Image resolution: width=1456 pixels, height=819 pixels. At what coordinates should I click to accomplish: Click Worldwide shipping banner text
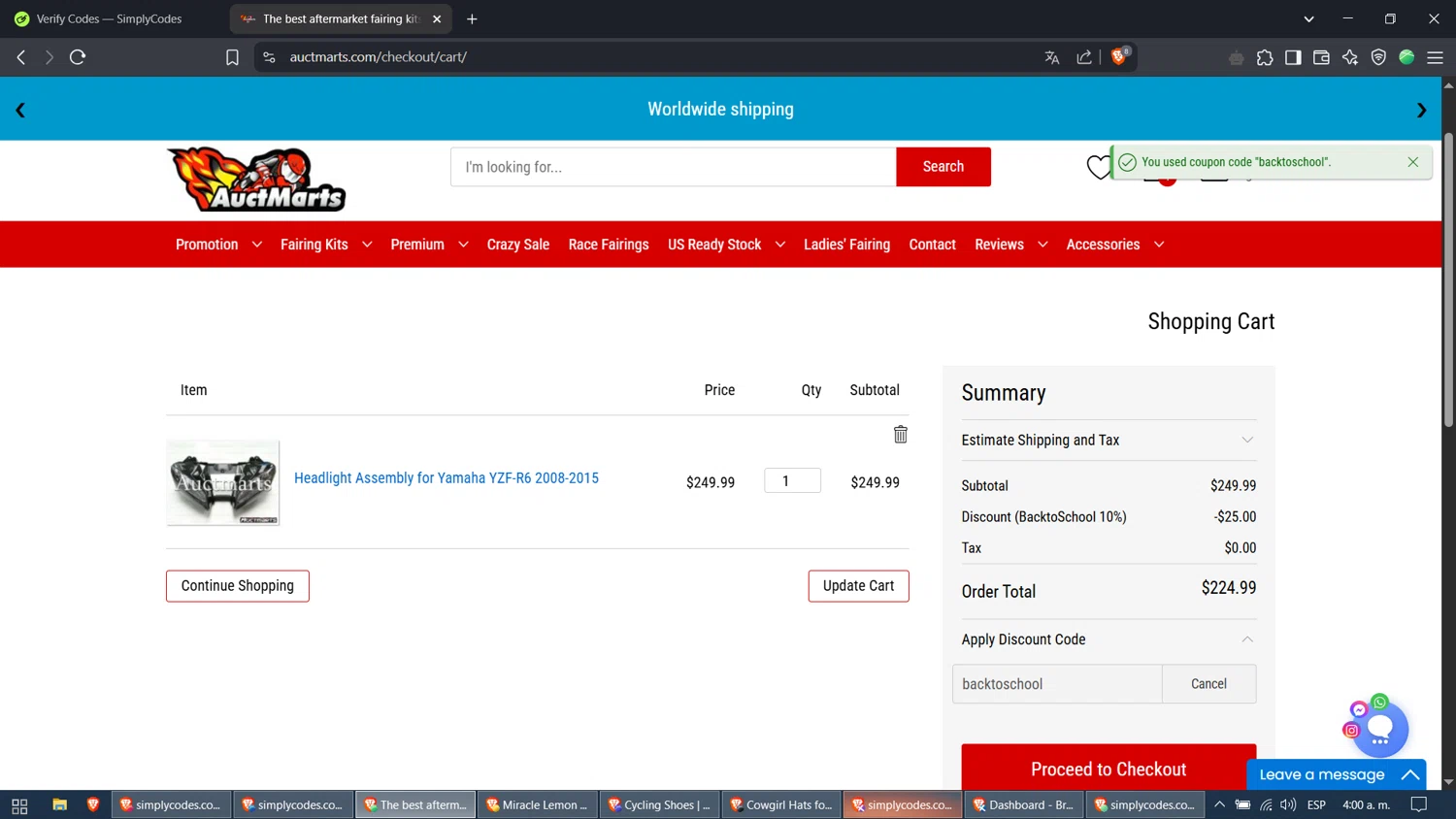coord(720,110)
